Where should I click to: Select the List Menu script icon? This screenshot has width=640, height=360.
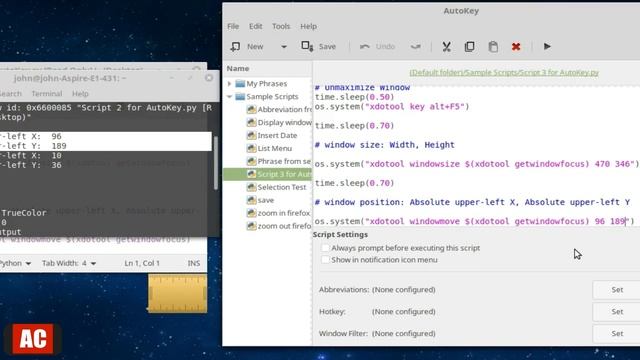(251, 148)
